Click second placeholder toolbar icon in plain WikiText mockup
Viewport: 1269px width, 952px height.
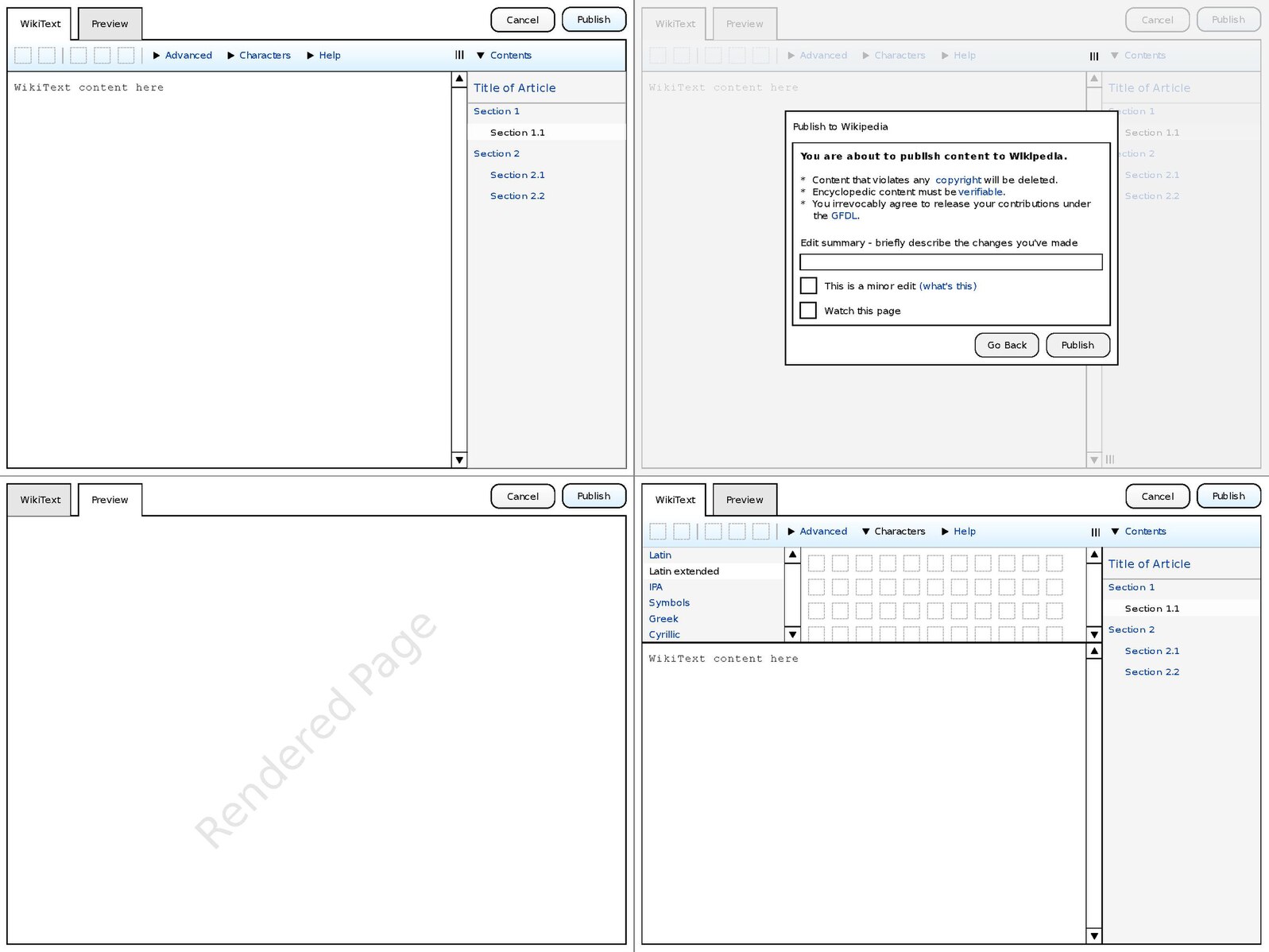click(x=47, y=55)
